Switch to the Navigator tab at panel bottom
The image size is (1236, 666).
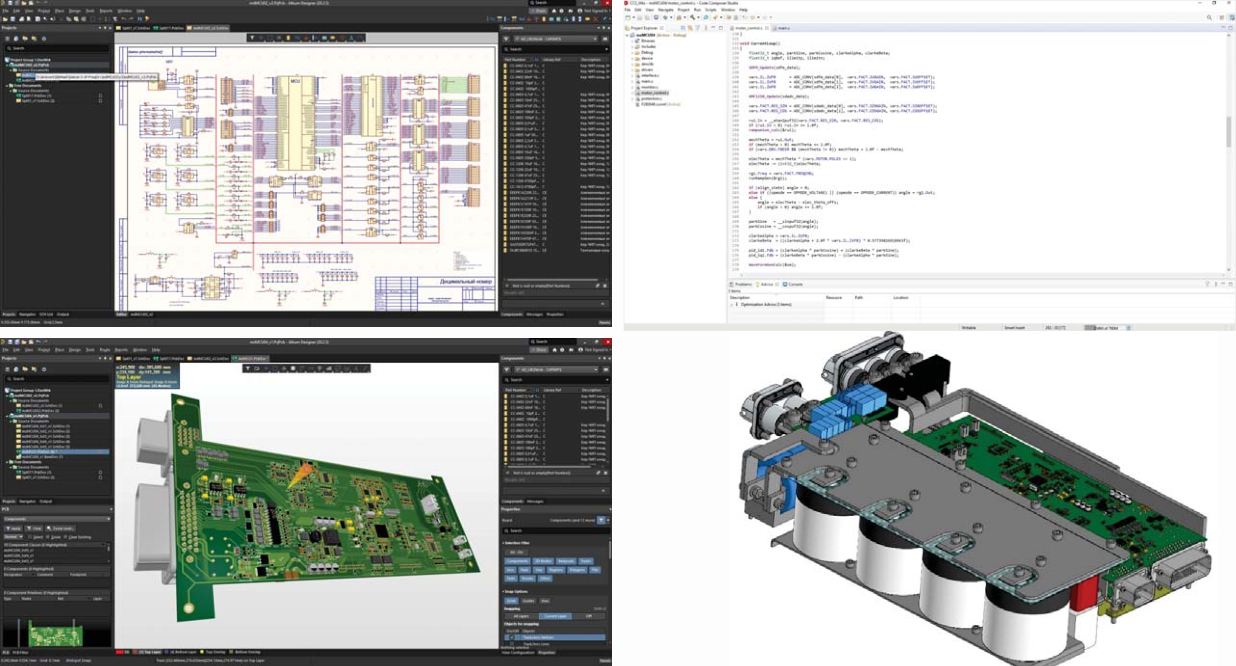click(x=27, y=314)
